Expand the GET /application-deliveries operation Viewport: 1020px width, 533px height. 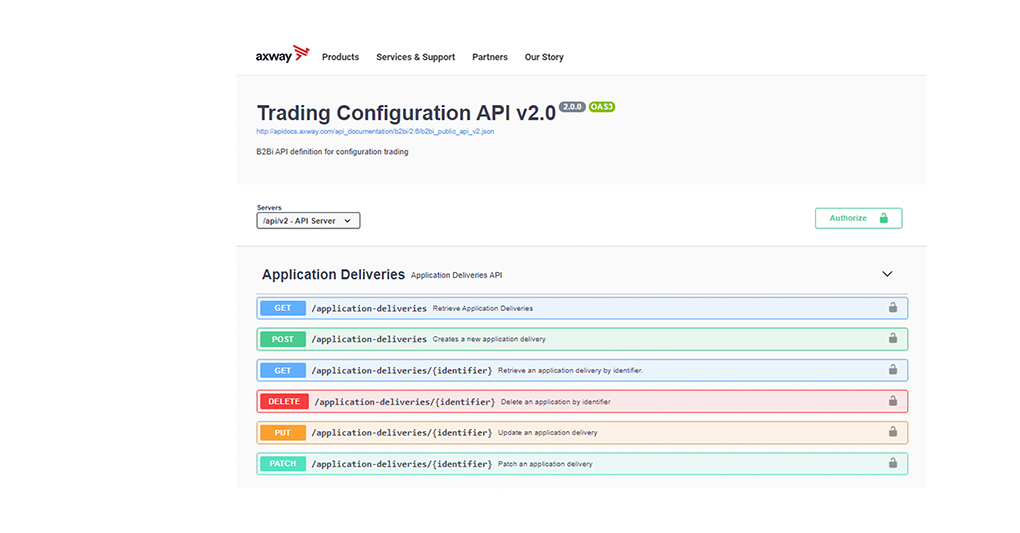(x=369, y=308)
